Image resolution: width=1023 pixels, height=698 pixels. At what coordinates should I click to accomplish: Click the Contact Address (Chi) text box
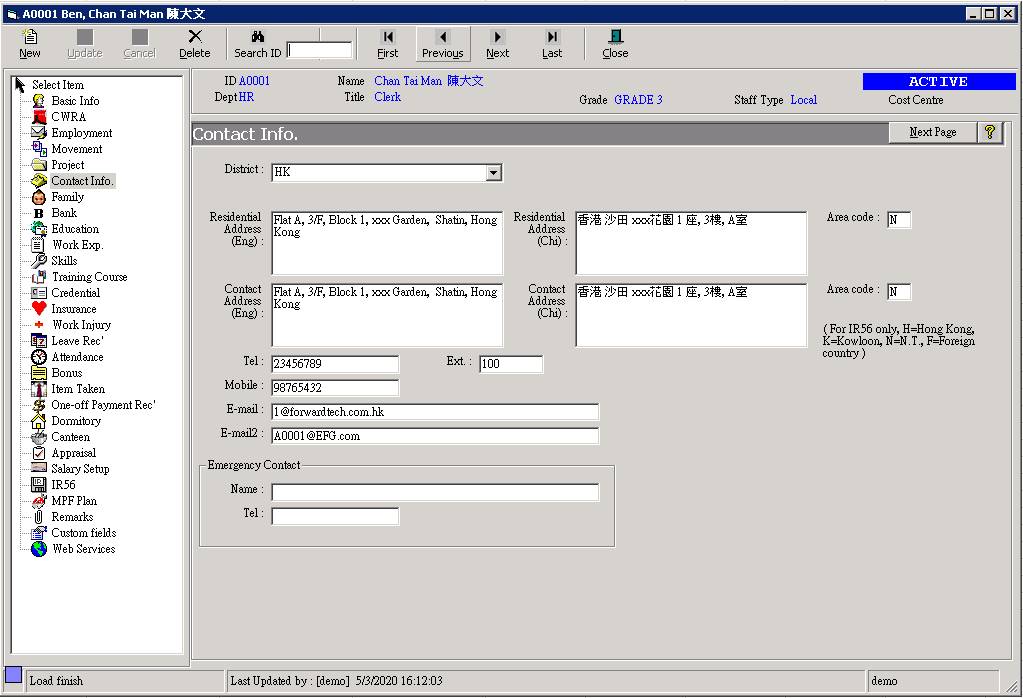pos(691,314)
